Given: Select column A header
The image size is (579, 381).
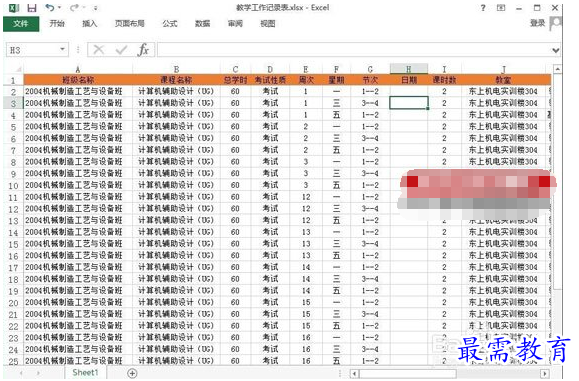Looking at the screenshot, I should coord(78,69).
